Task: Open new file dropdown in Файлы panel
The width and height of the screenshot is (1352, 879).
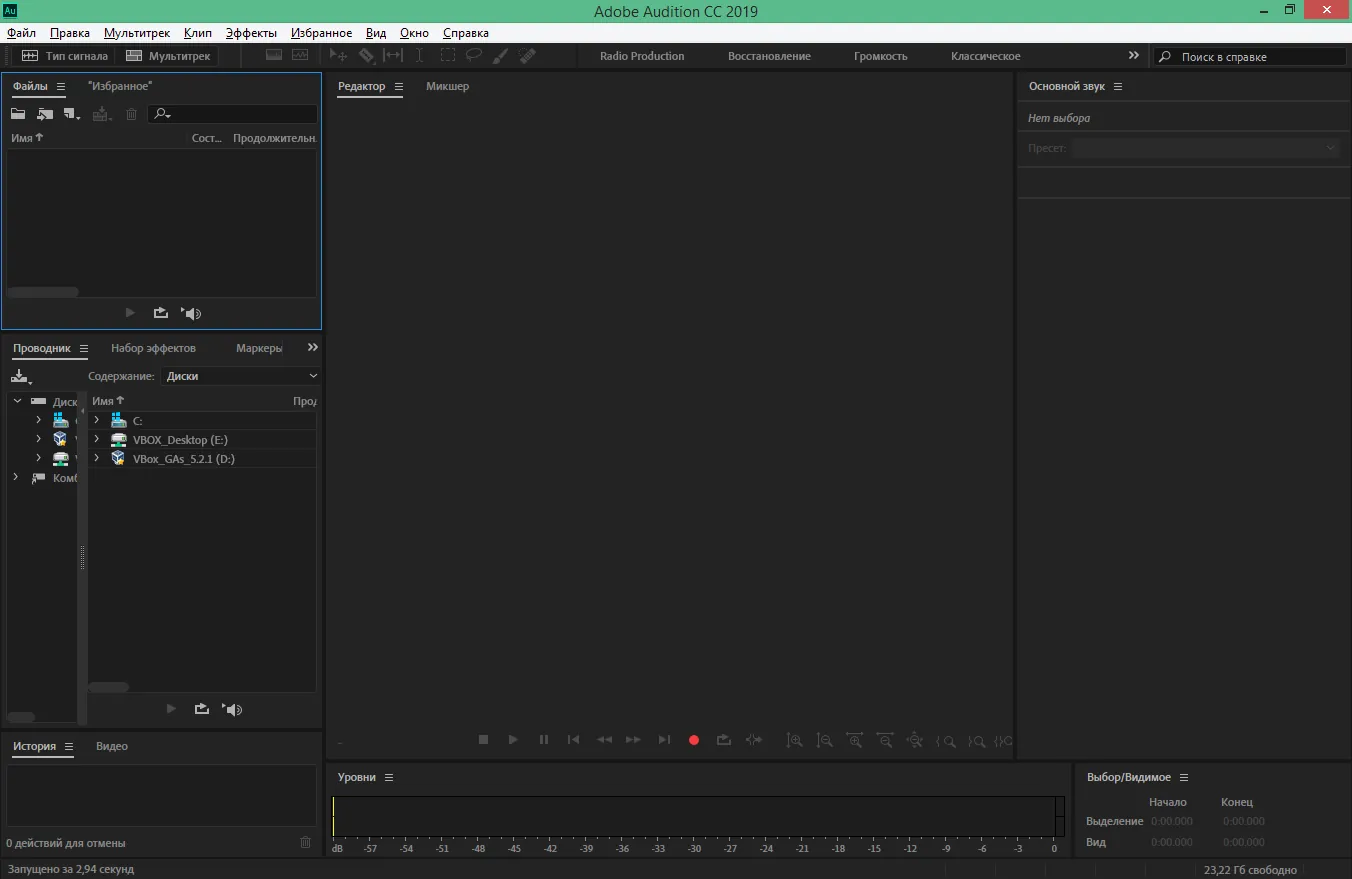Action: point(72,114)
